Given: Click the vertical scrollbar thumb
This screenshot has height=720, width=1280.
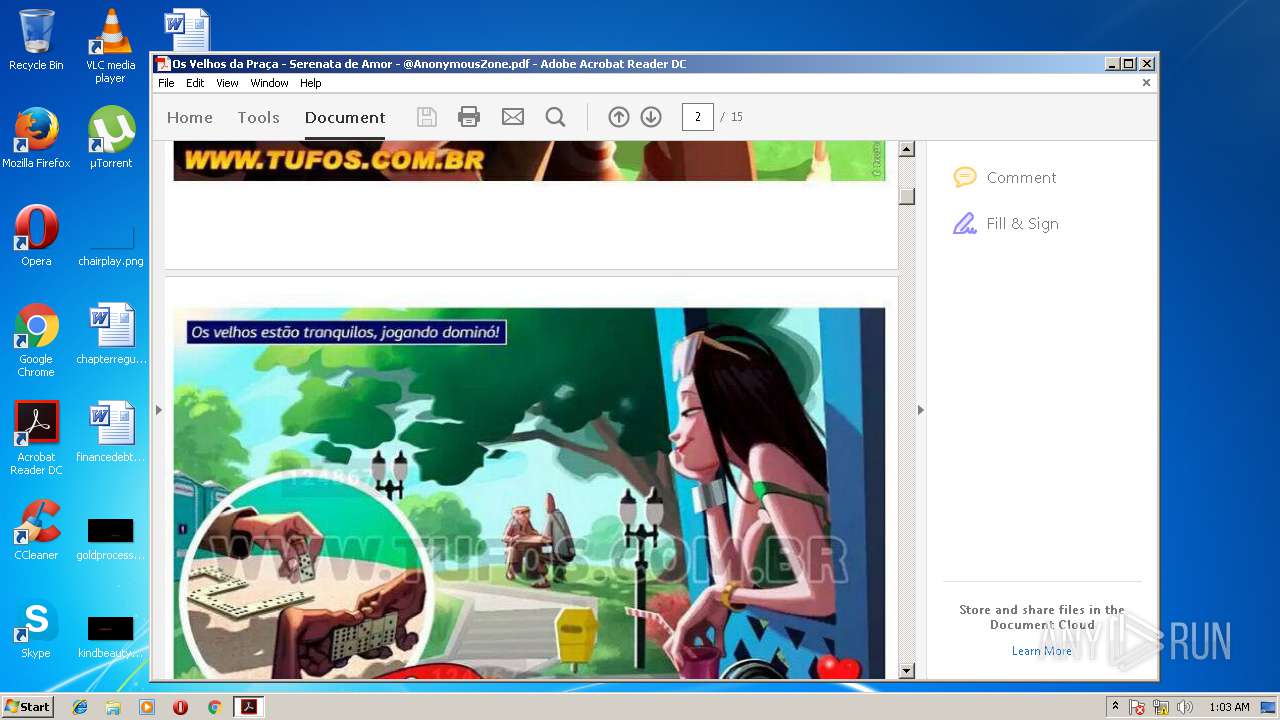Looking at the screenshot, I should [x=907, y=196].
